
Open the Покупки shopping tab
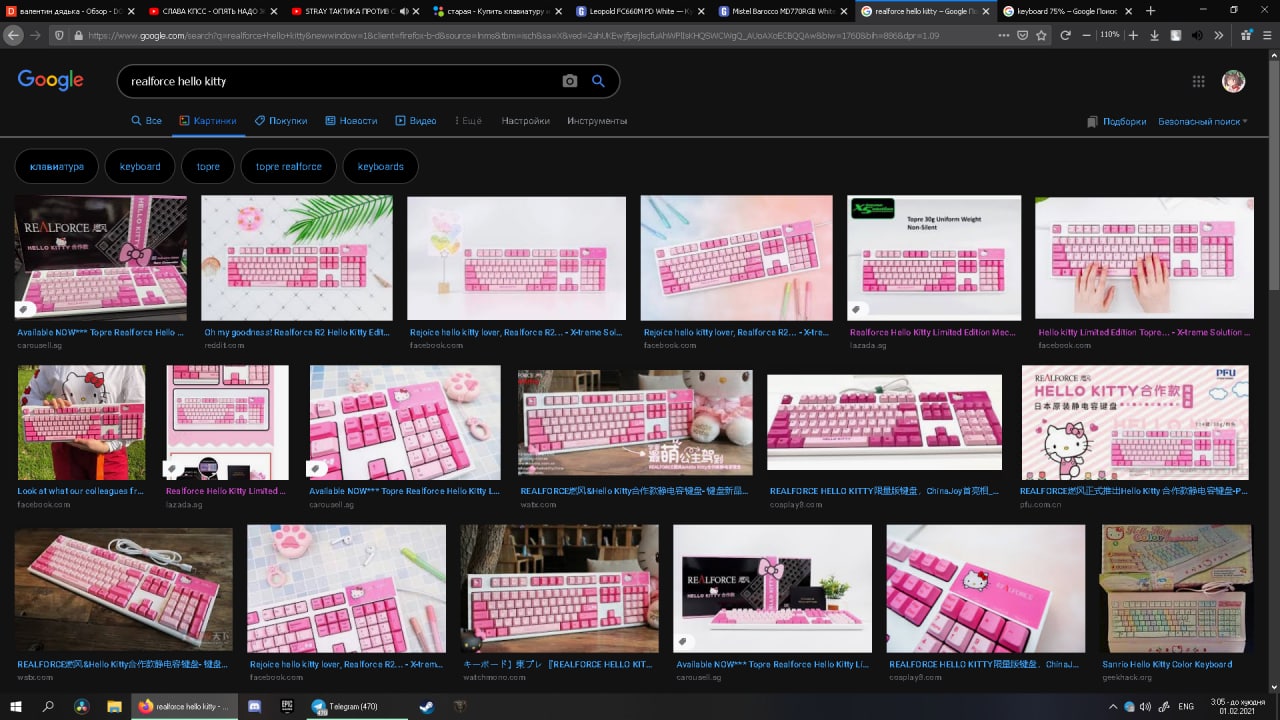(281, 121)
